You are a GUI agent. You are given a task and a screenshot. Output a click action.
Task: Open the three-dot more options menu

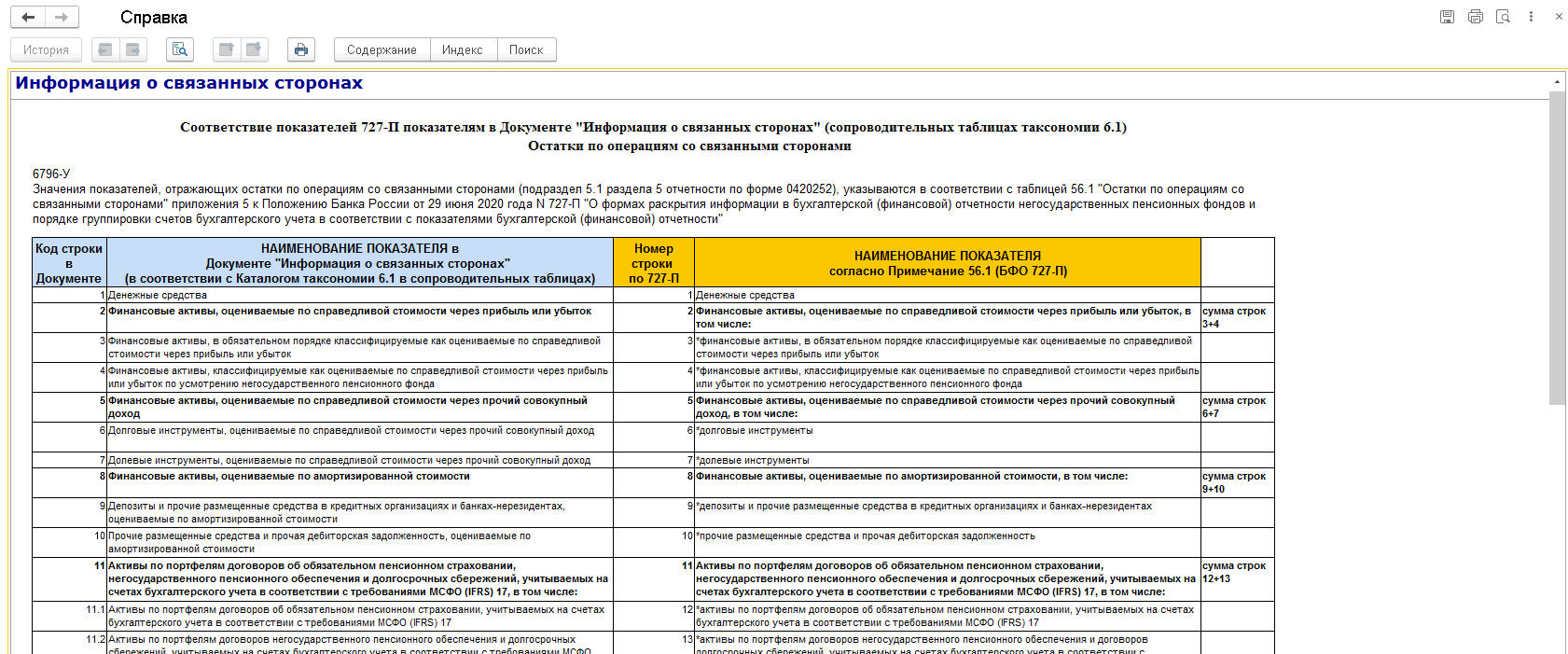point(1531,17)
